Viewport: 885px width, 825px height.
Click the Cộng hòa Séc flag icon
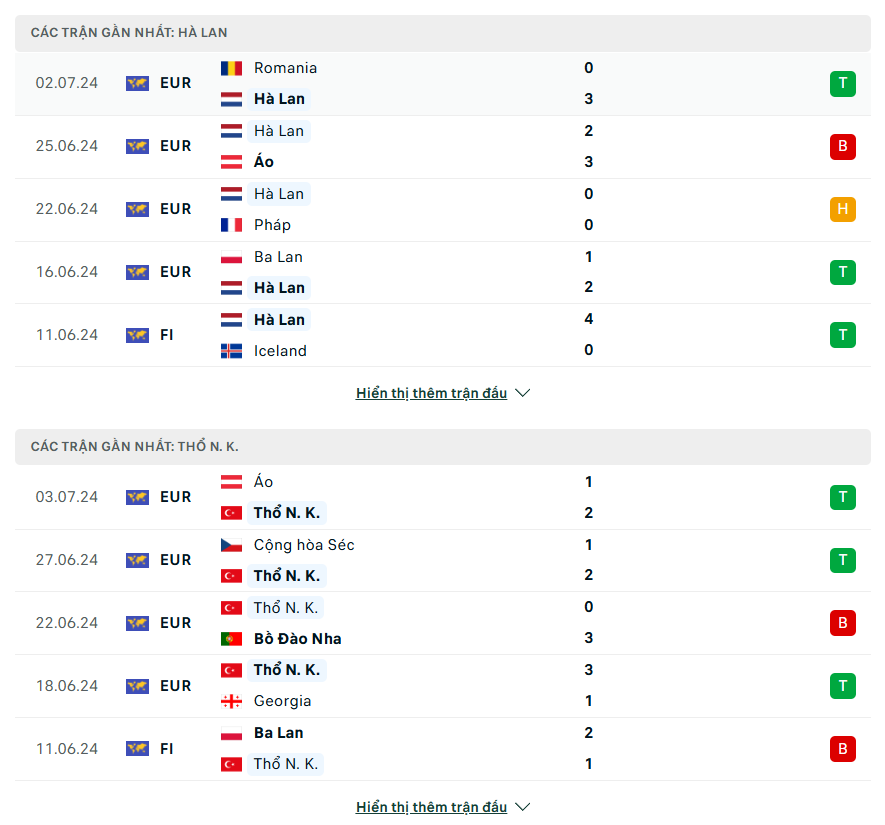(231, 545)
